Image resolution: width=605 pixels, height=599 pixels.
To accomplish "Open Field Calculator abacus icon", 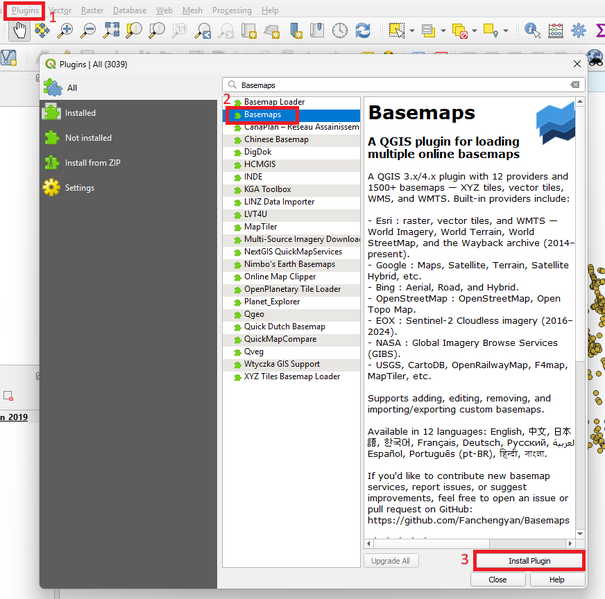I will (x=556, y=30).
